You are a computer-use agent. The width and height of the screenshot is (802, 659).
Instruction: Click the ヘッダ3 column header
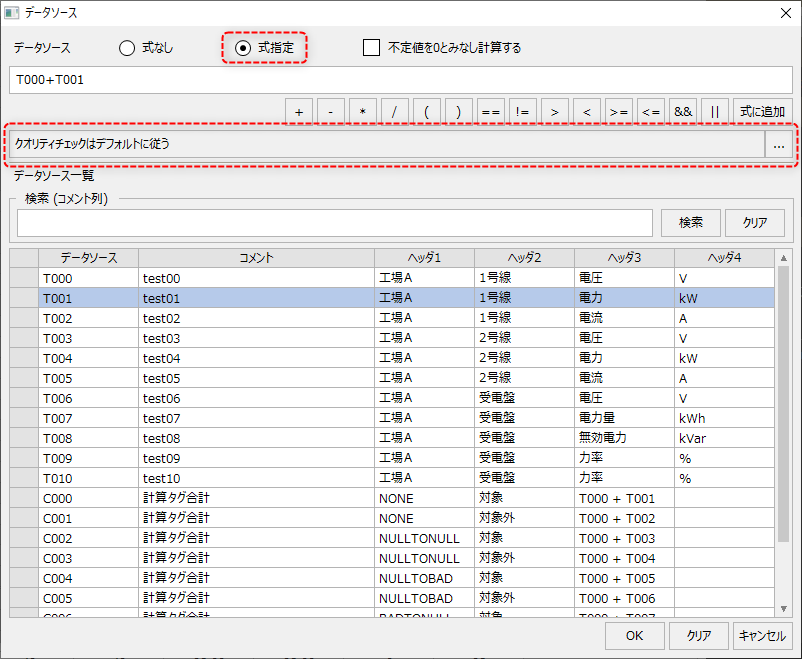pos(624,258)
